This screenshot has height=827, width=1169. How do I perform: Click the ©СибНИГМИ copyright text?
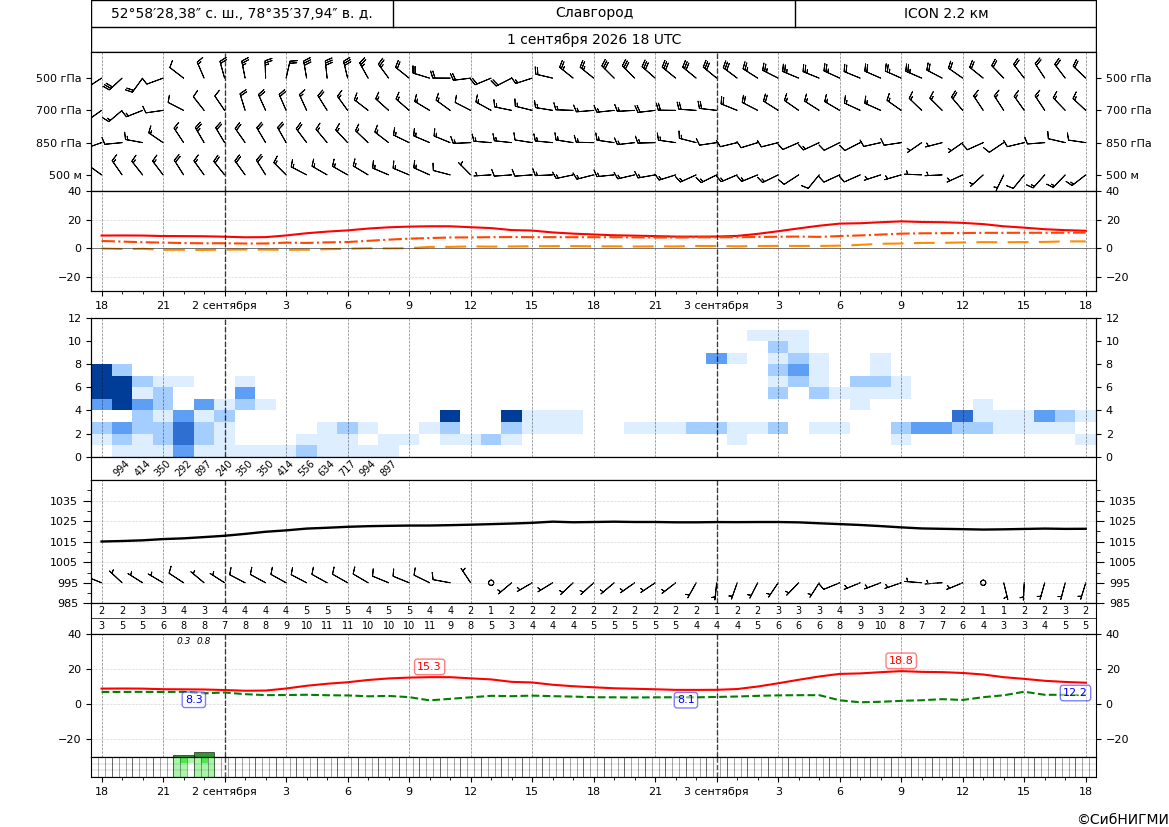point(1123,819)
